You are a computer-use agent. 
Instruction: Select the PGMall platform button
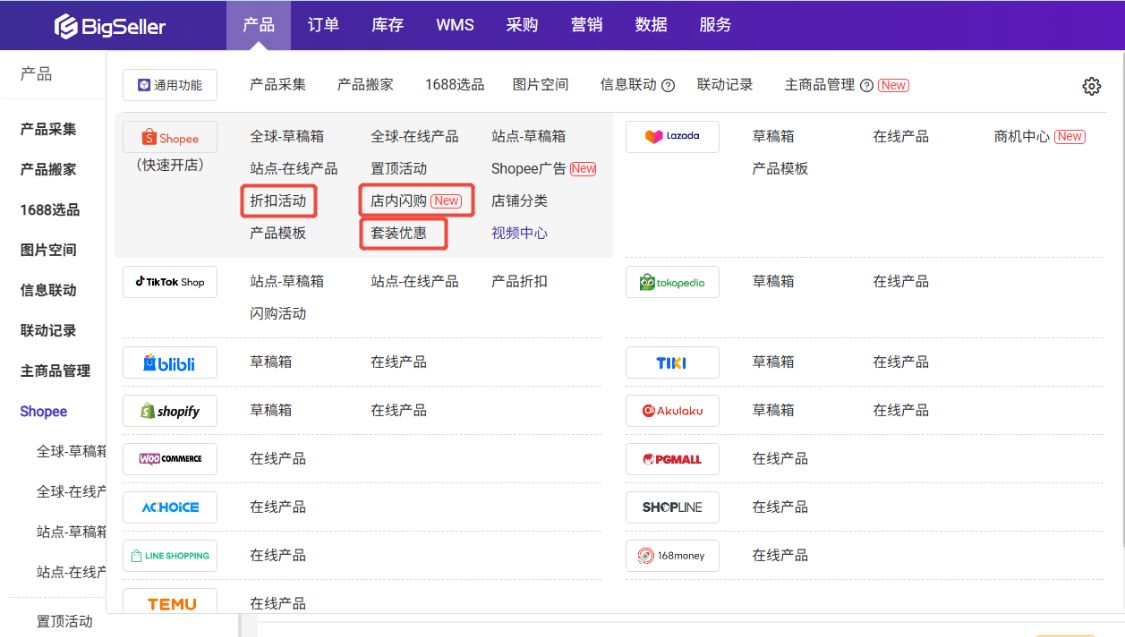672,459
